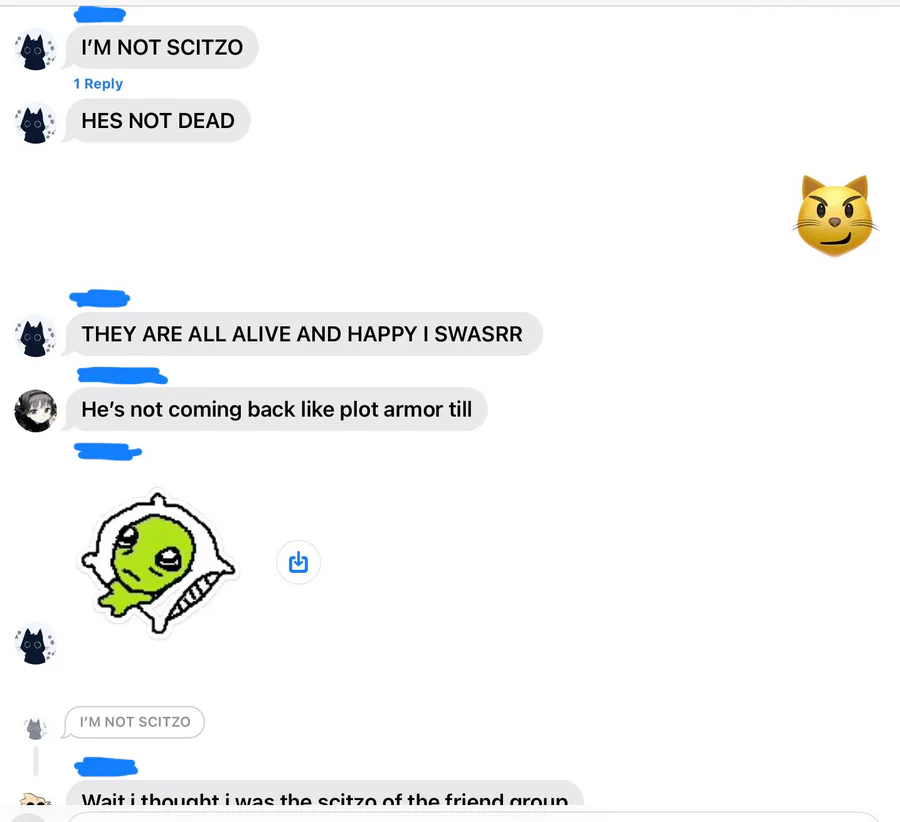Click black cat avatar beside HES NOT DEAD
Screen dimensions: 900x822
pos(36,124)
